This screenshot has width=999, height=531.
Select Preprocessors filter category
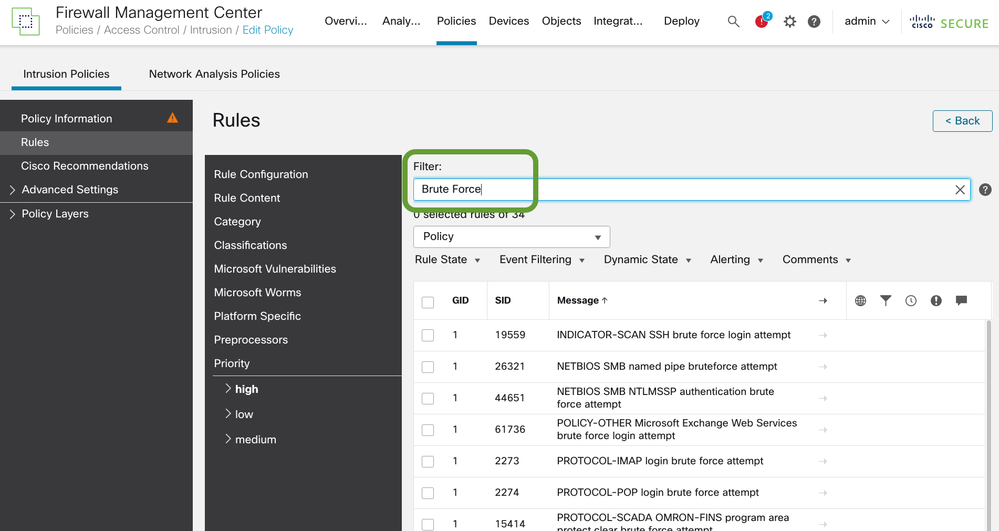(251, 340)
